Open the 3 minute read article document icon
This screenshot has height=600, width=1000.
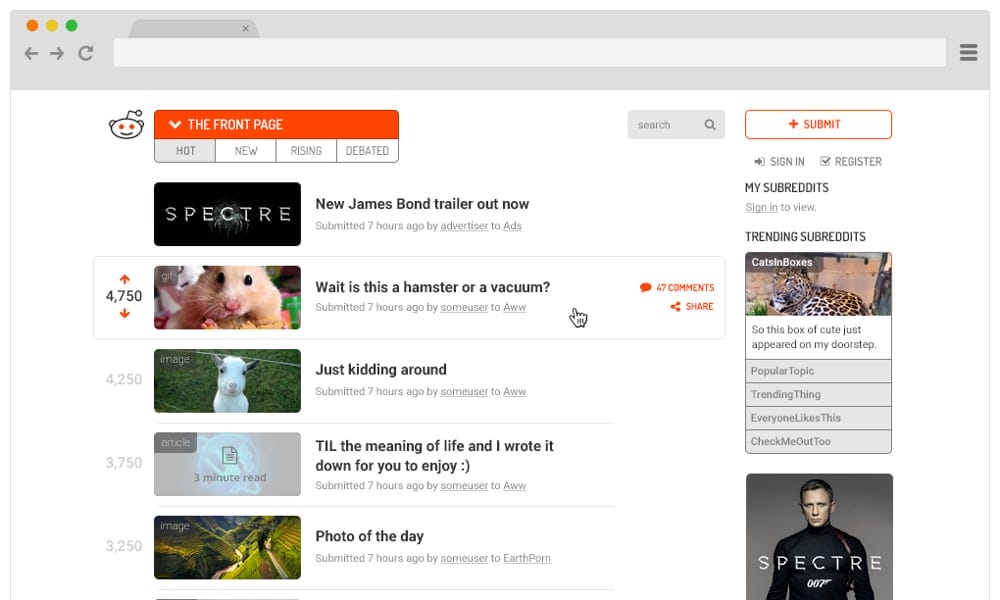coord(227,456)
